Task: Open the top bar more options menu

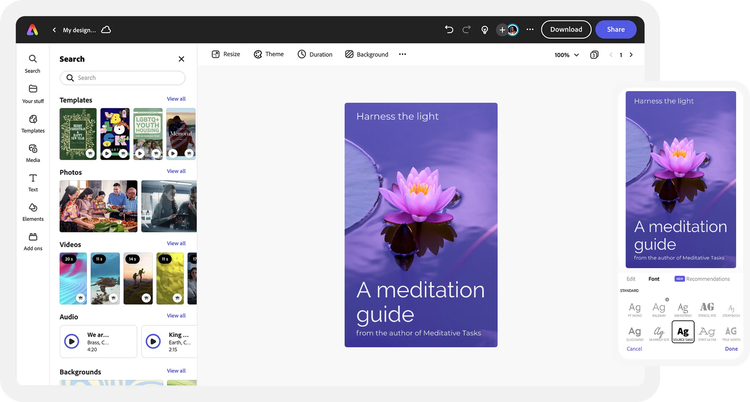Action: tap(530, 30)
